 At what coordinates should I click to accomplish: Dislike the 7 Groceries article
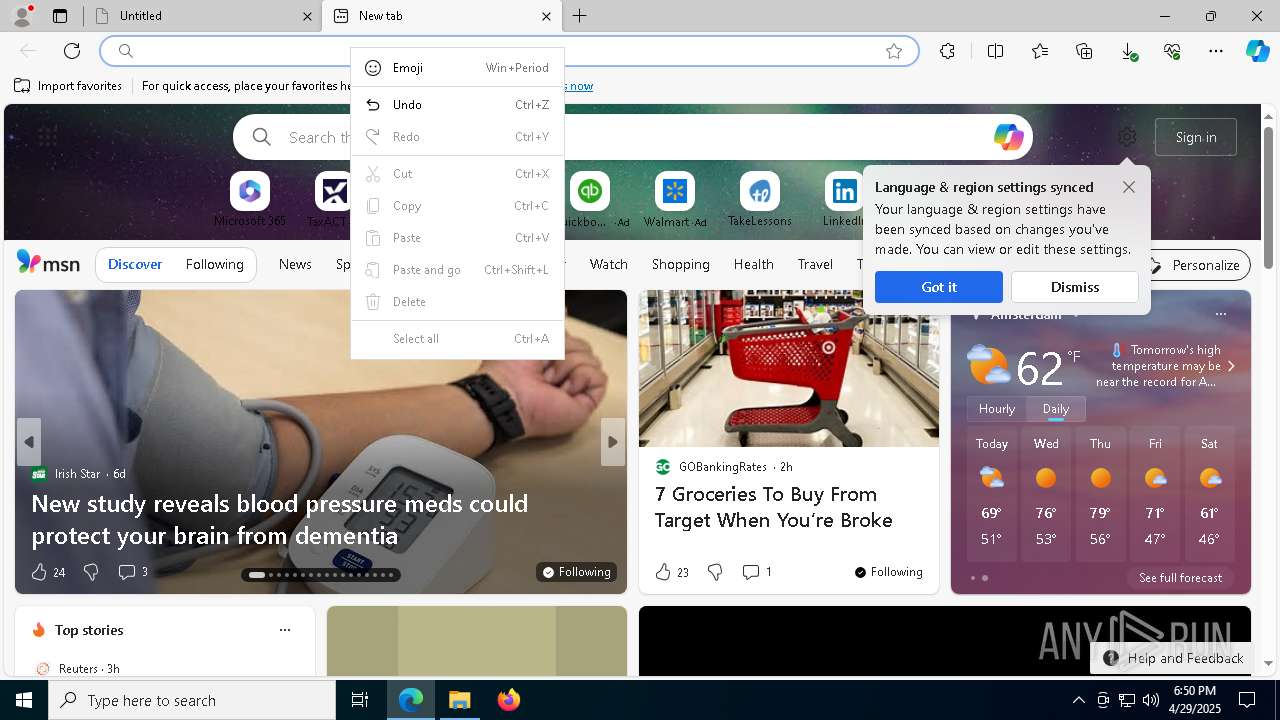coord(715,572)
